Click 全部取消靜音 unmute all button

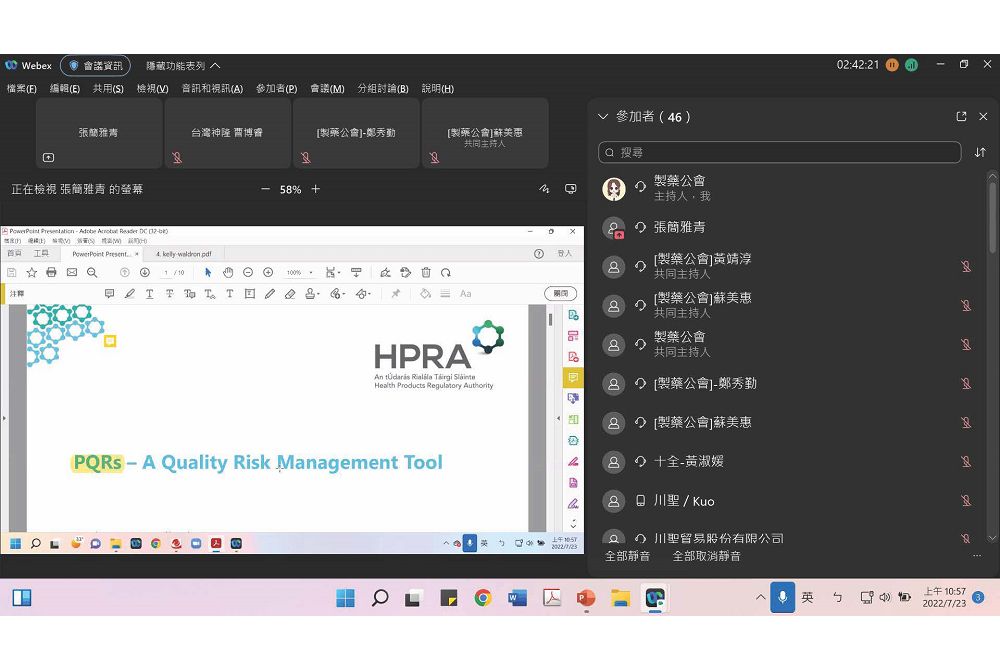click(707, 556)
